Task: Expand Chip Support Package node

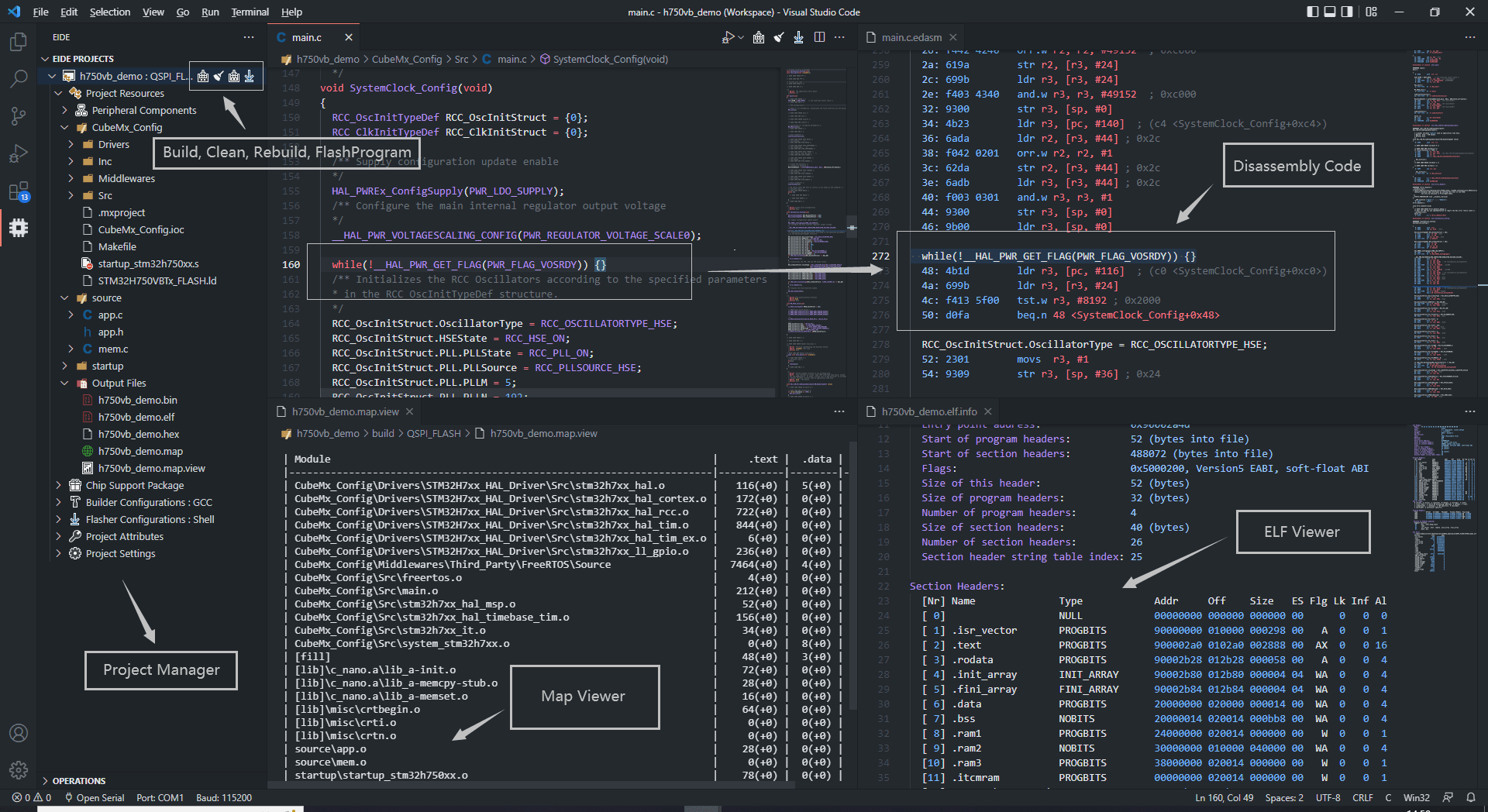Action: 134,486
